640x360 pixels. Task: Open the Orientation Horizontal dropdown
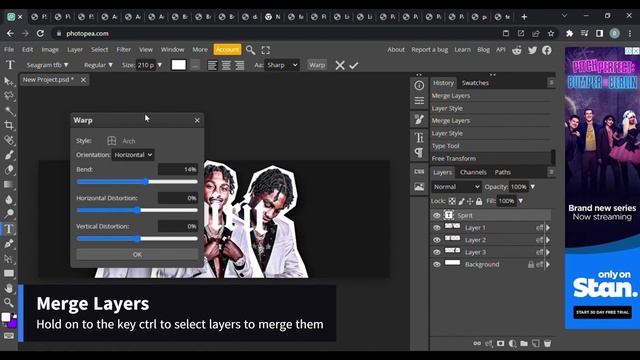click(133, 155)
